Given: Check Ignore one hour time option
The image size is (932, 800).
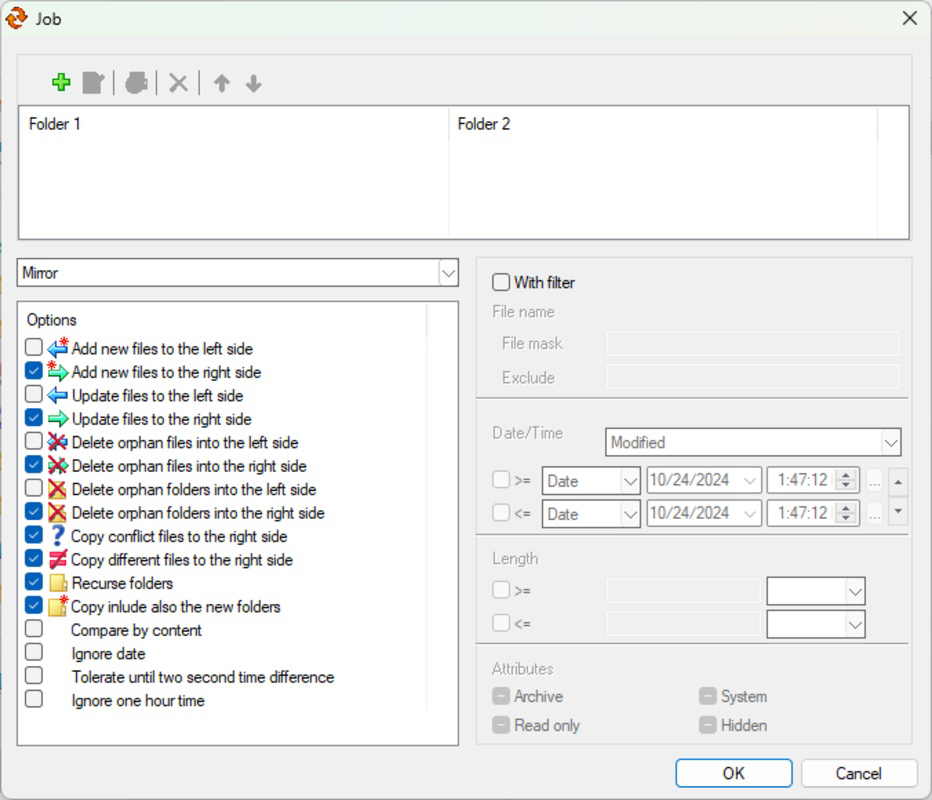Looking at the screenshot, I should (34, 699).
